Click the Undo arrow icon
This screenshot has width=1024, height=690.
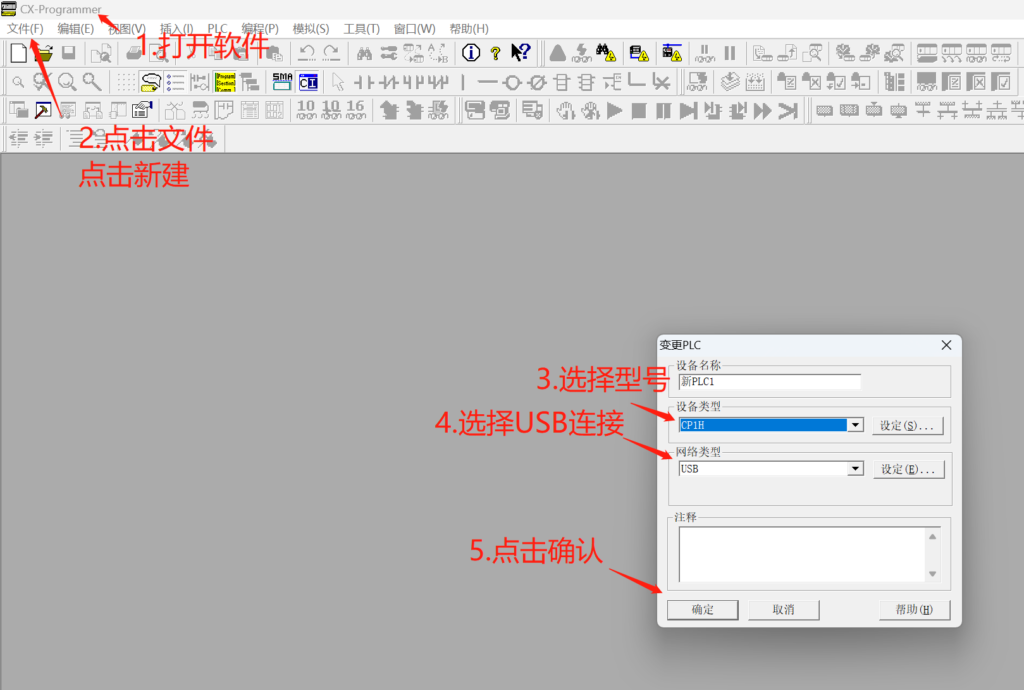coord(307,53)
